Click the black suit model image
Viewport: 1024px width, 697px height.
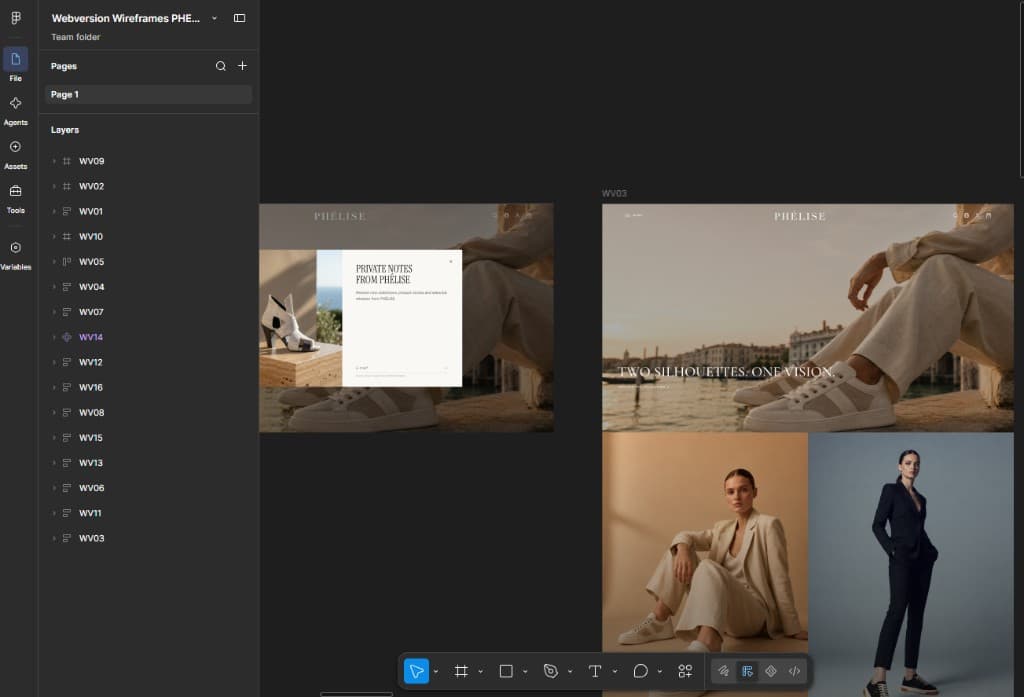(911, 564)
